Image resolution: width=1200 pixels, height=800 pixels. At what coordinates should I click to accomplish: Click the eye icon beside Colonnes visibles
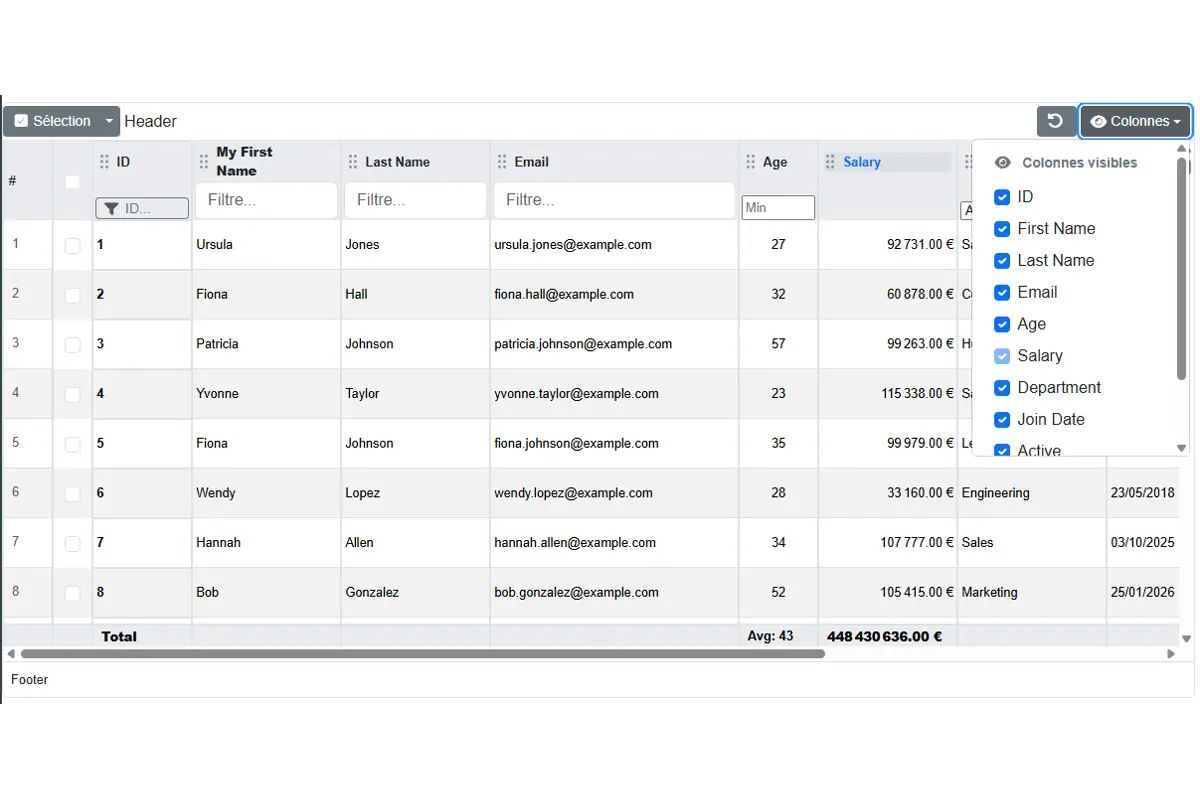tap(1003, 163)
